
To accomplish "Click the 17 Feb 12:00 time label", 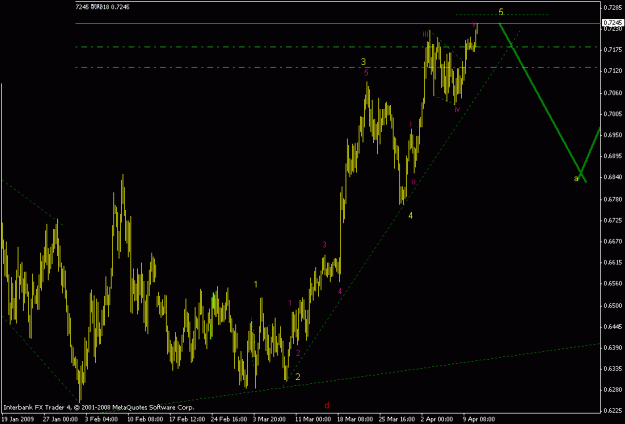I will point(187,419).
